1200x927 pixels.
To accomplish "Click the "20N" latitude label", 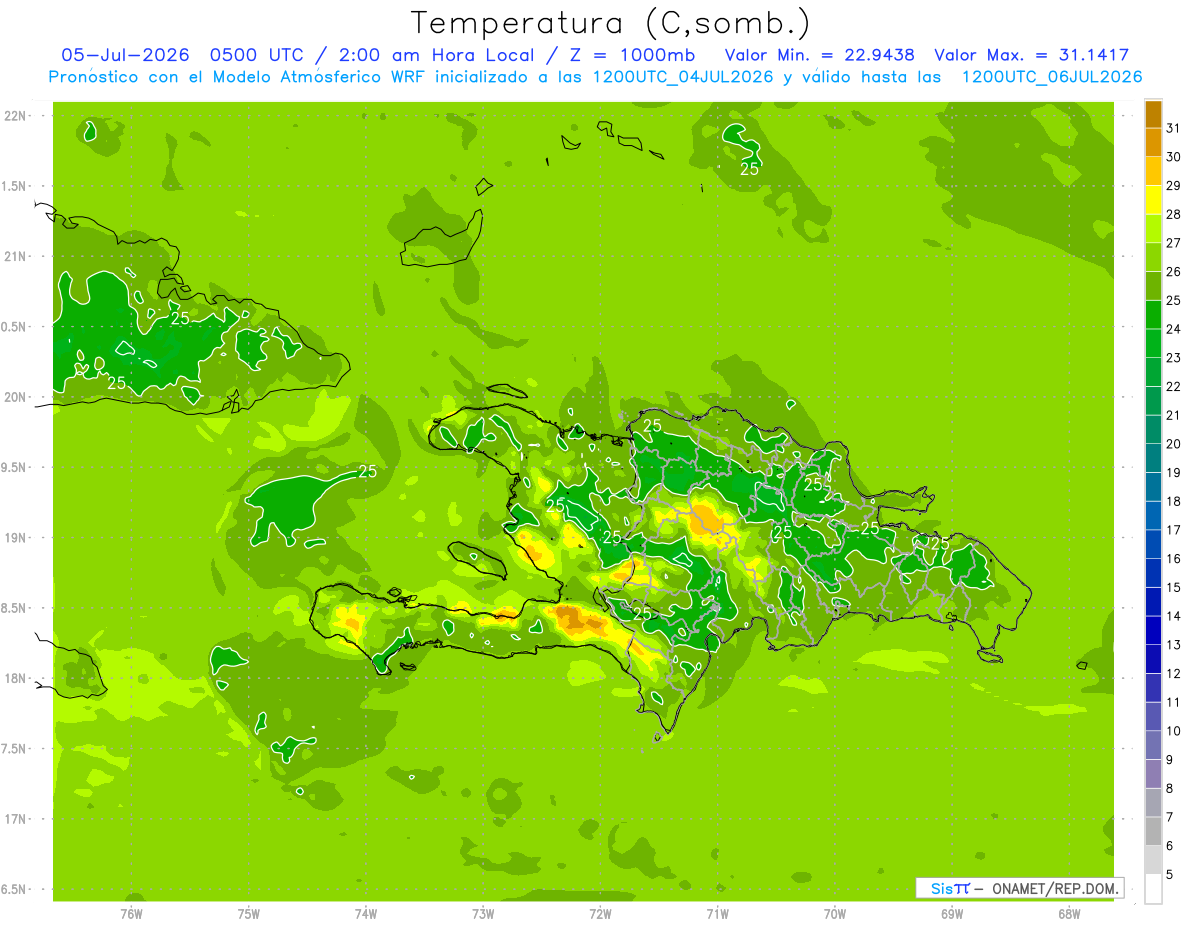I will 15,397.
